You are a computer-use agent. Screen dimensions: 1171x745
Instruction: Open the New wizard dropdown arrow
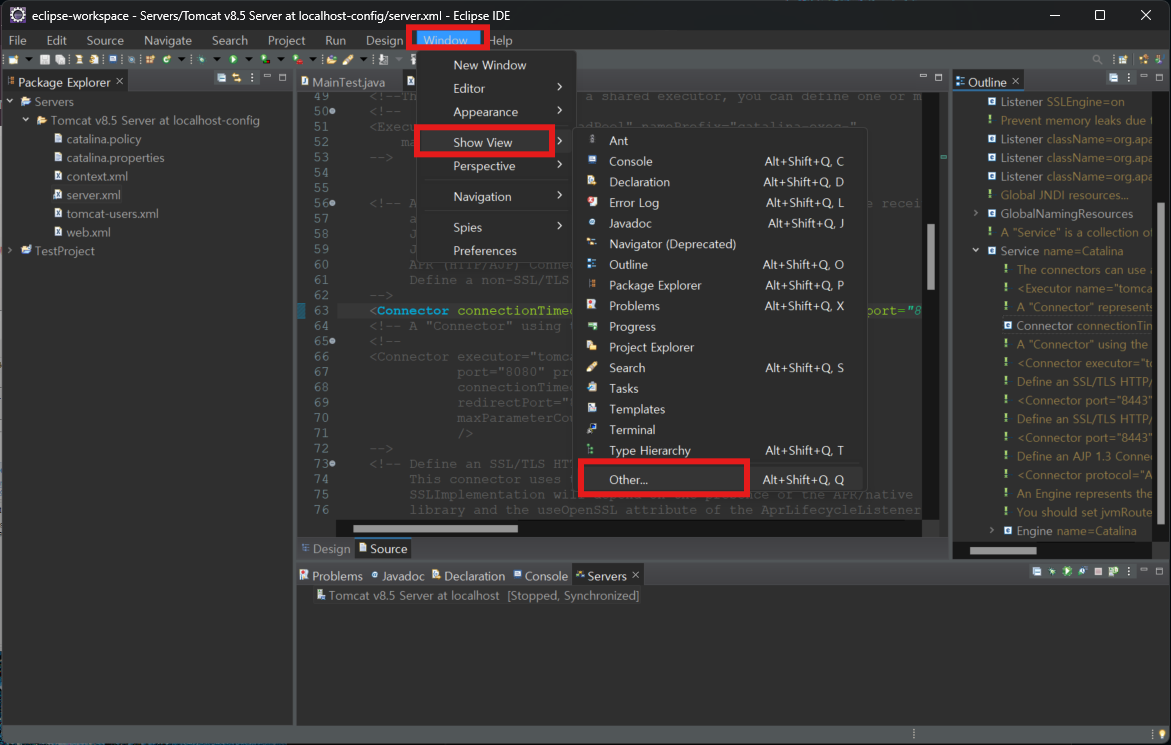click(29, 59)
